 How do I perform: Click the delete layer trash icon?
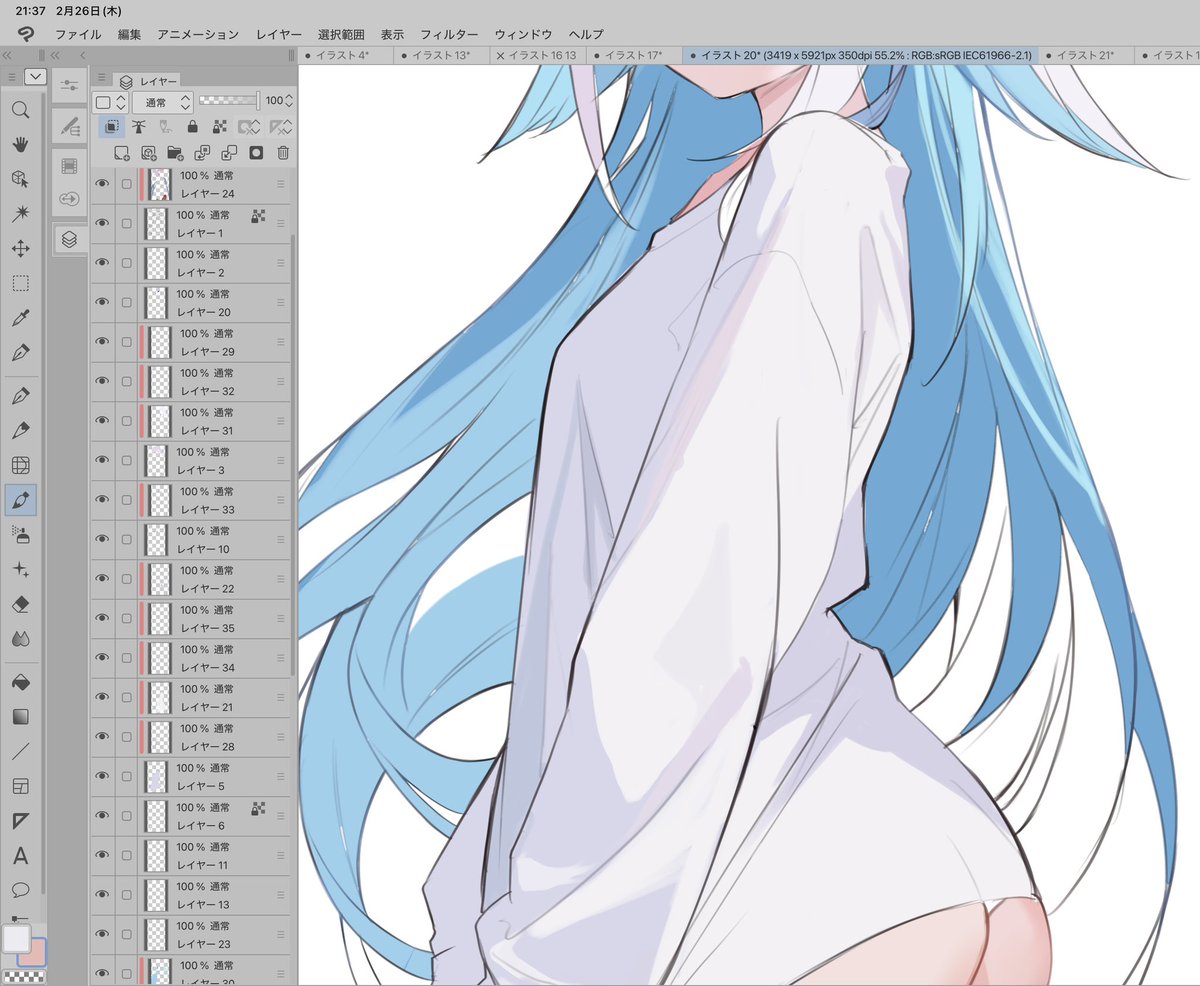point(285,151)
